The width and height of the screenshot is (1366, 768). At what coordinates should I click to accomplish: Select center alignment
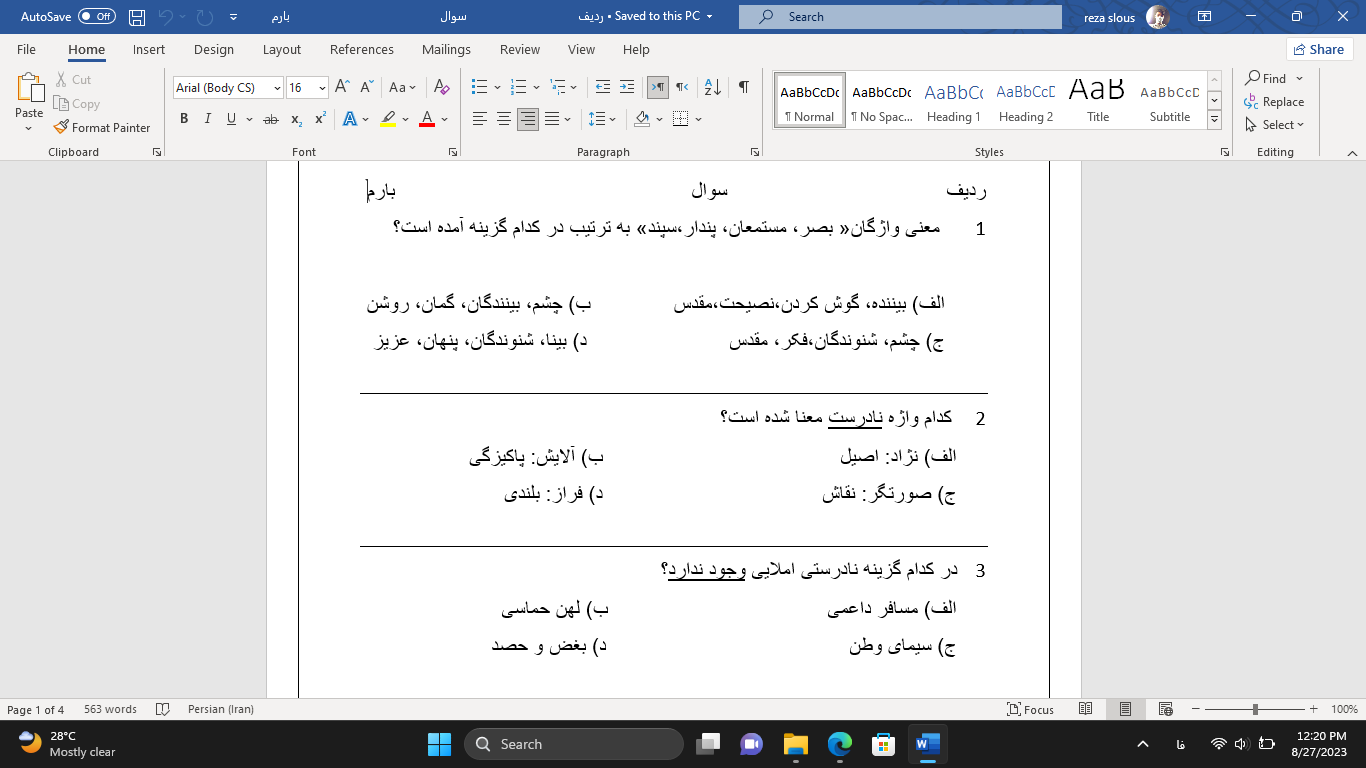tap(505, 118)
